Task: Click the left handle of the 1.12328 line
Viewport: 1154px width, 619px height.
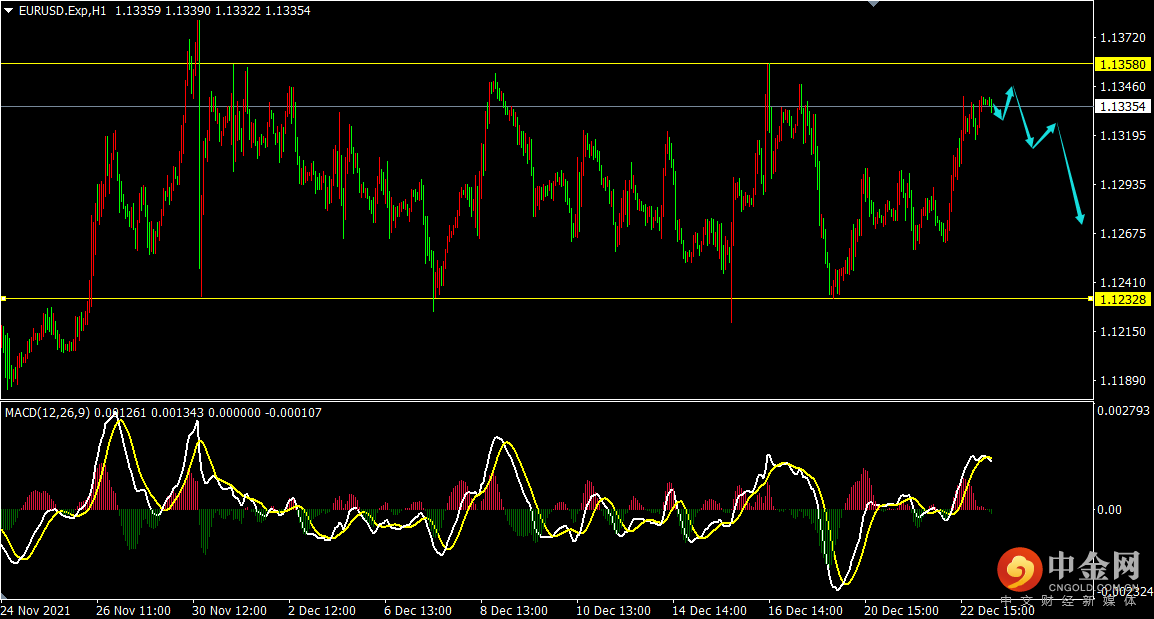Action: click(3, 299)
